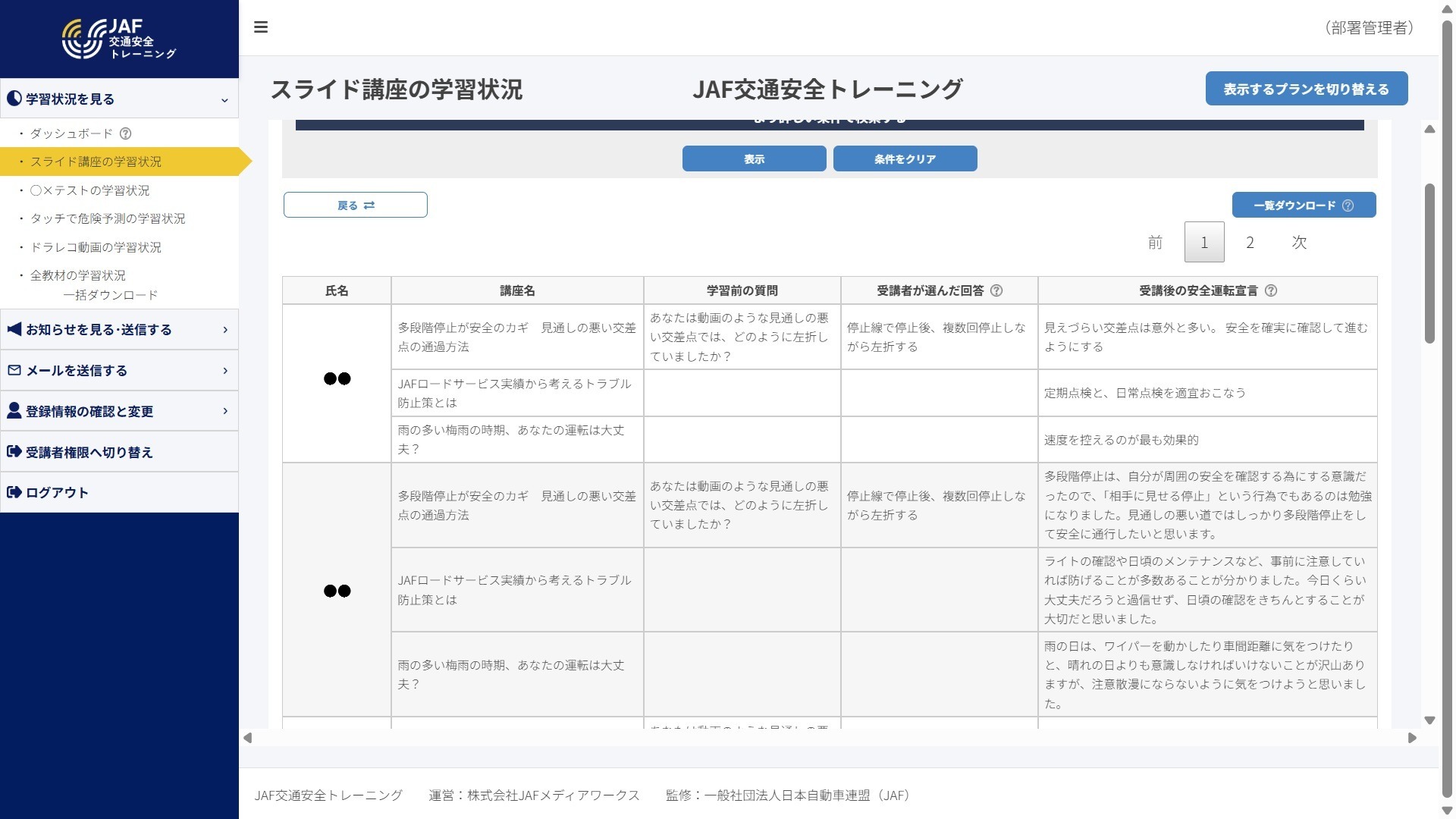Screen dimensions: 1456x819
Task: Open ドラレコ動画の学習状況
Action: (x=96, y=247)
